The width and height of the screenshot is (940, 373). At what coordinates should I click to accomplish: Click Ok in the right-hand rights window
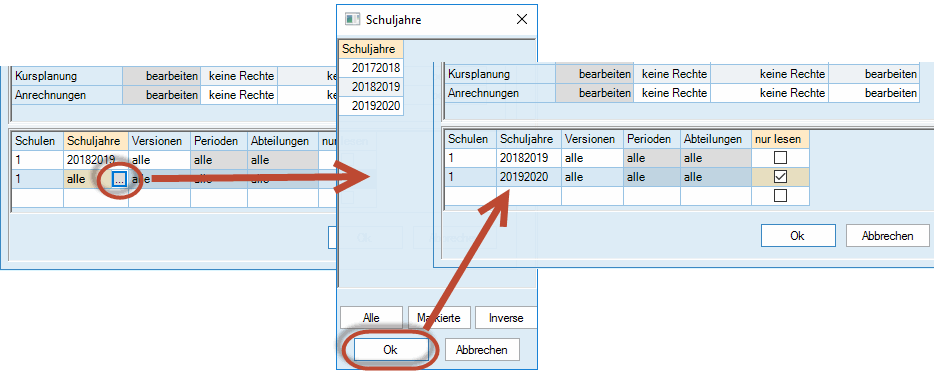798,236
